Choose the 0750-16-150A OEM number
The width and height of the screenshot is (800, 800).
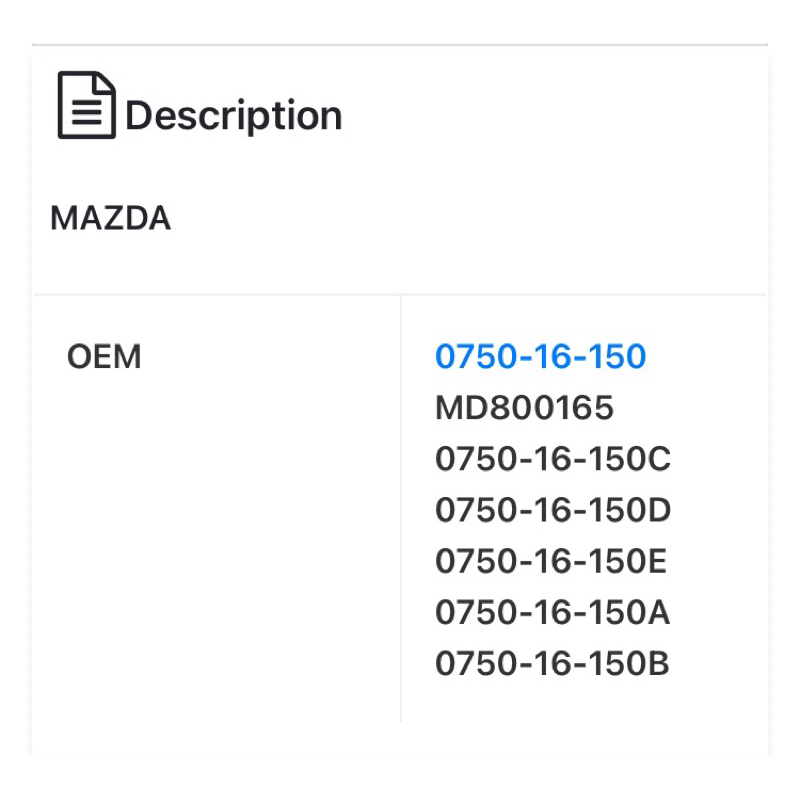pyautogui.click(x=552, y=612)
